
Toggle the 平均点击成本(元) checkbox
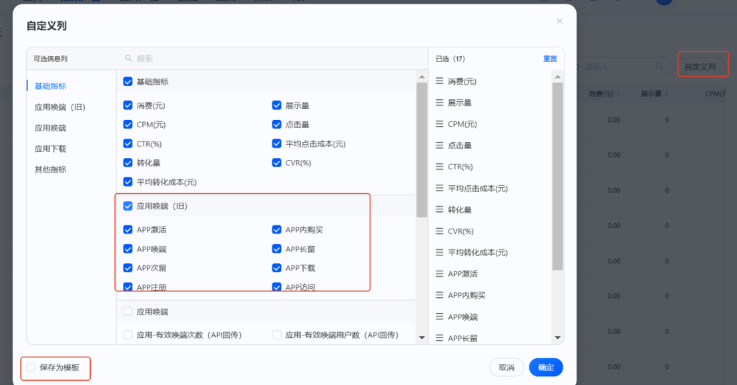[x=276, y=143]
